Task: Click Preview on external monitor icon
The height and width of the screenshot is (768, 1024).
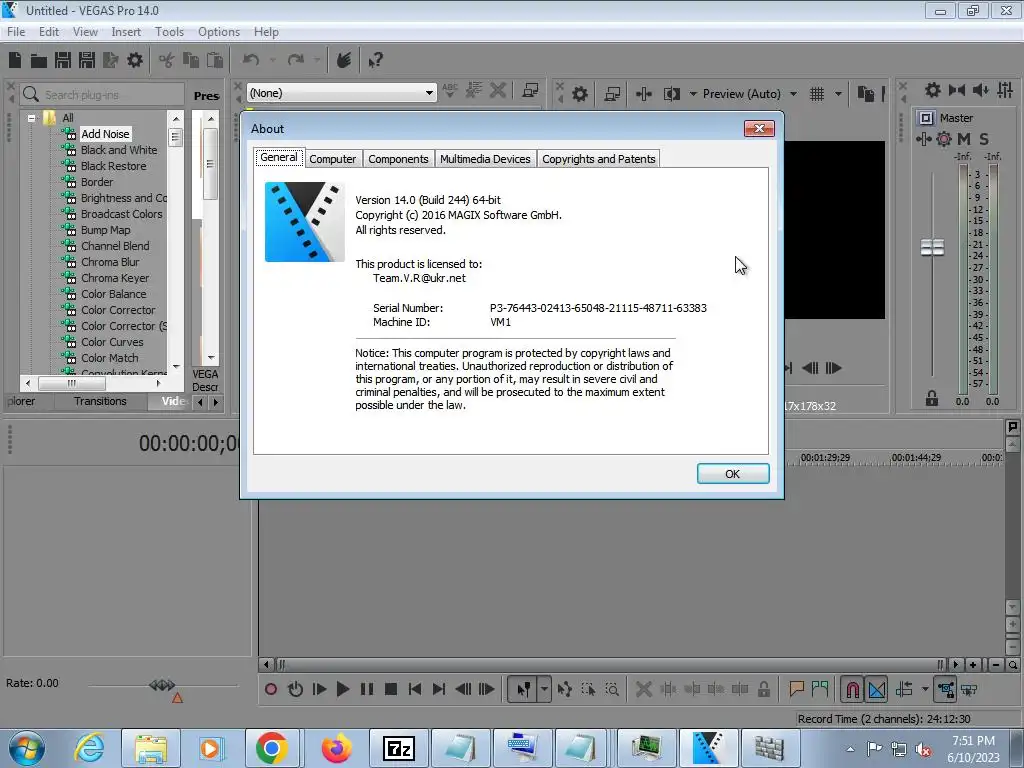Action: (x=612, y=94)
